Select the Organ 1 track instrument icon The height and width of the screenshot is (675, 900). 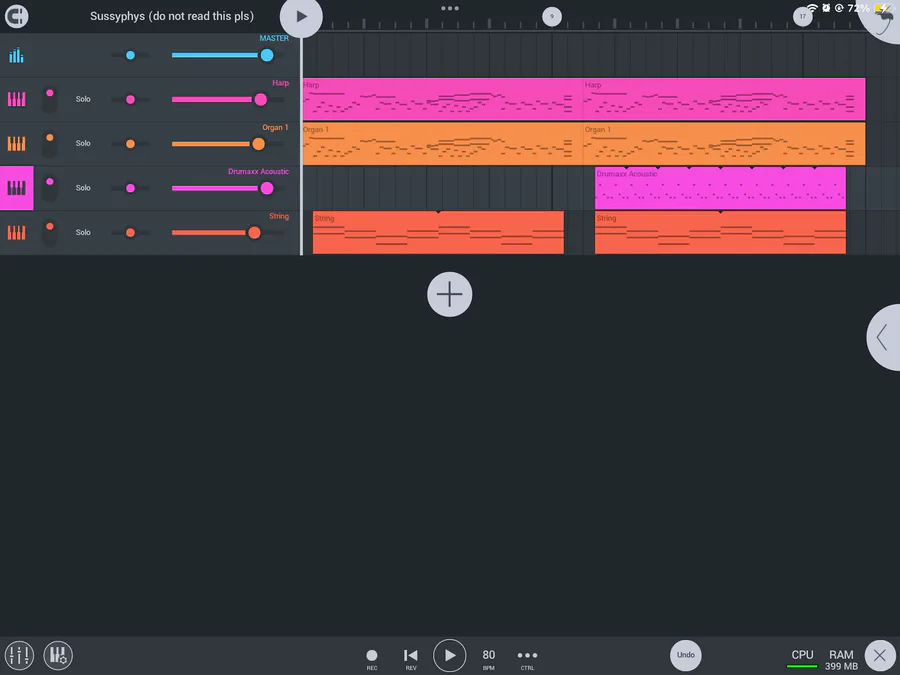pos(17,143)
